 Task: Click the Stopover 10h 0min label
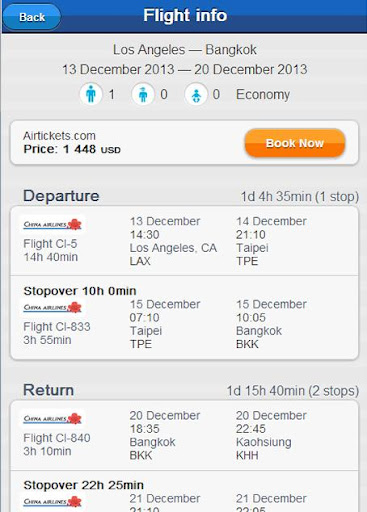pyautogui.click(x=80, y=291)
